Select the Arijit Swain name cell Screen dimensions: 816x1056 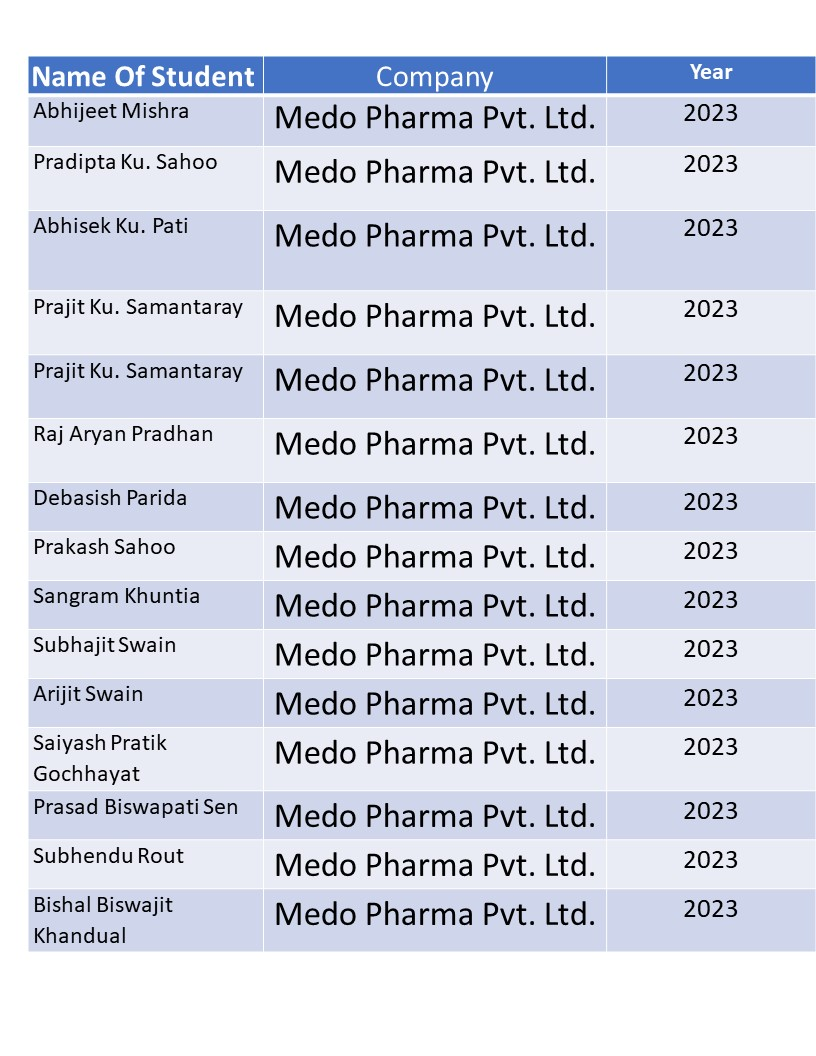tap(145, 703)
